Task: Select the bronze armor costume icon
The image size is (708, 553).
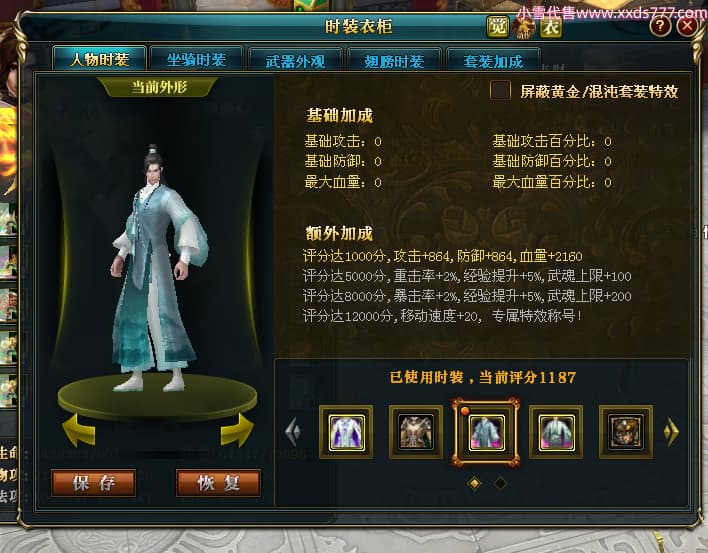Action: (x=416, y=432)
